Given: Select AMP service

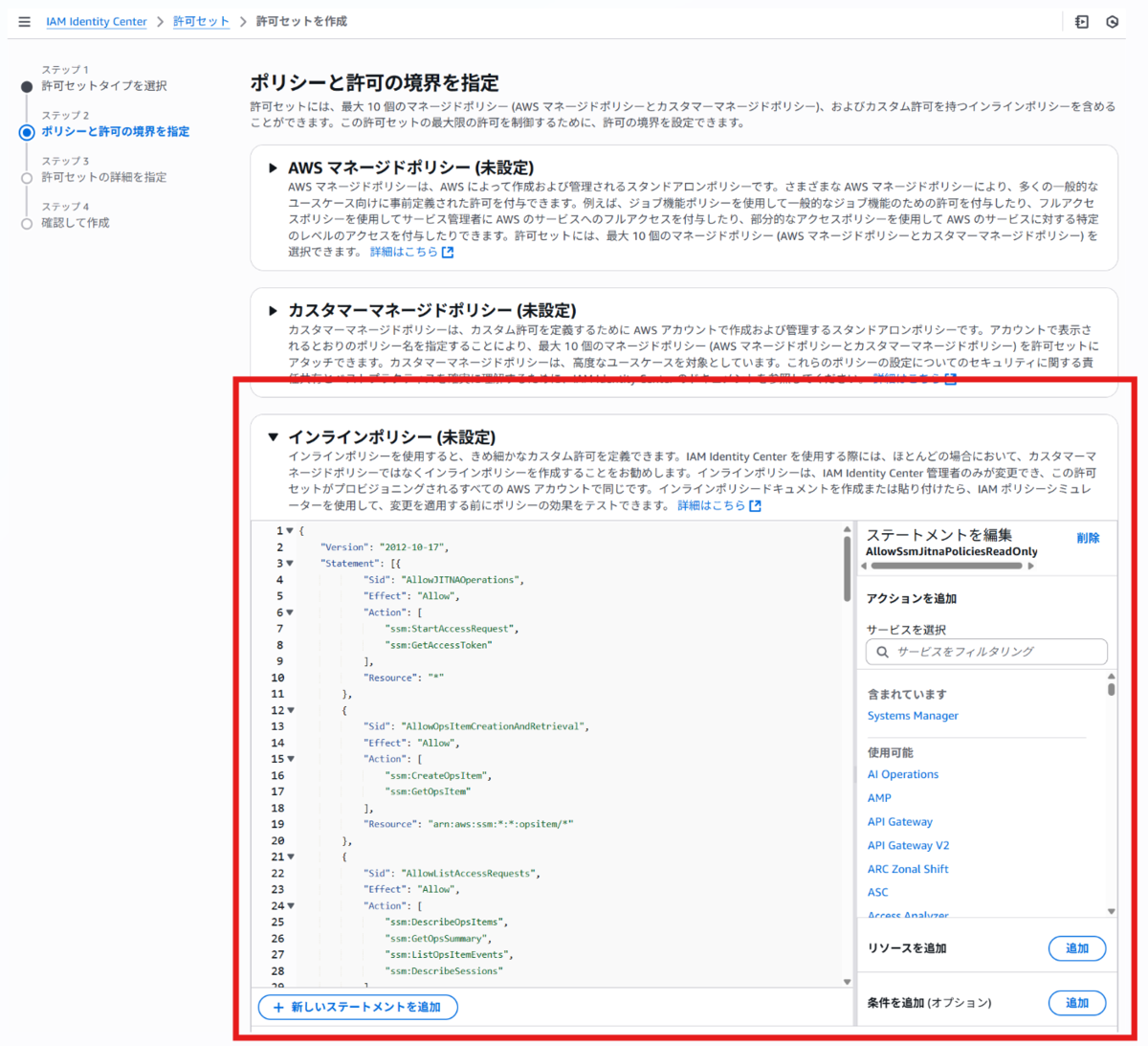Looking at the screenshot, I should (x=879, y=798).
